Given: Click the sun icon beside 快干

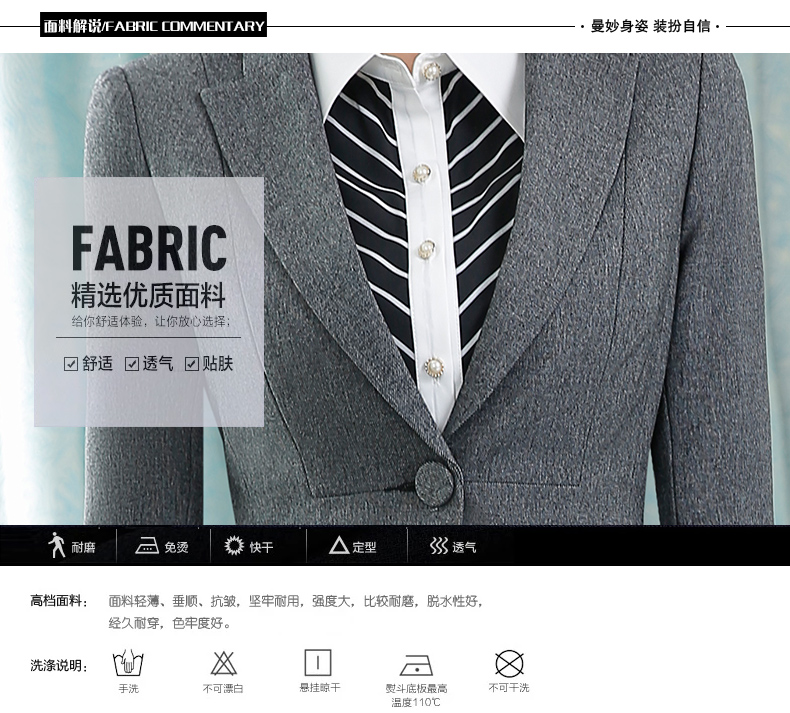Looking at the screenshot, I should (x=234, y=546).
